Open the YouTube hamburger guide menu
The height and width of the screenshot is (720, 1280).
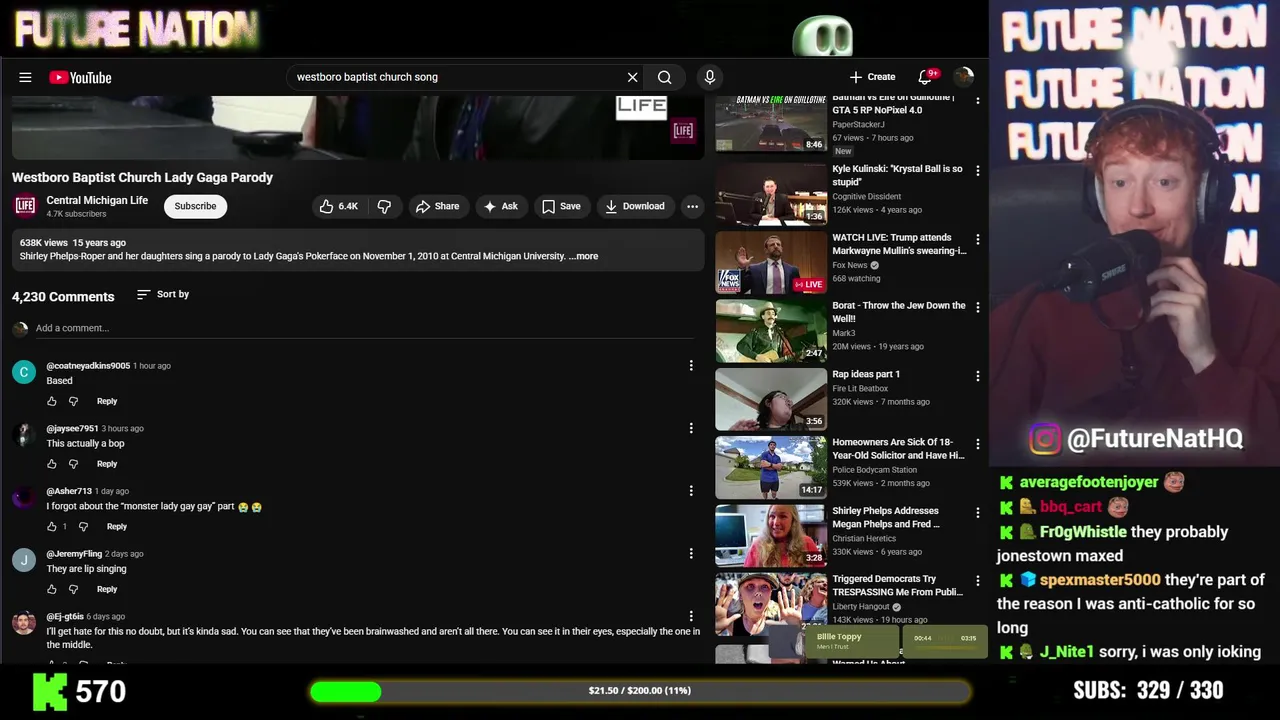(25, 77)
